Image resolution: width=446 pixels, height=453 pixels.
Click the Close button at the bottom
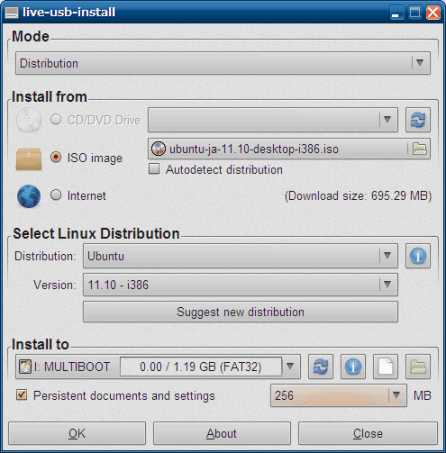point(368,433)
